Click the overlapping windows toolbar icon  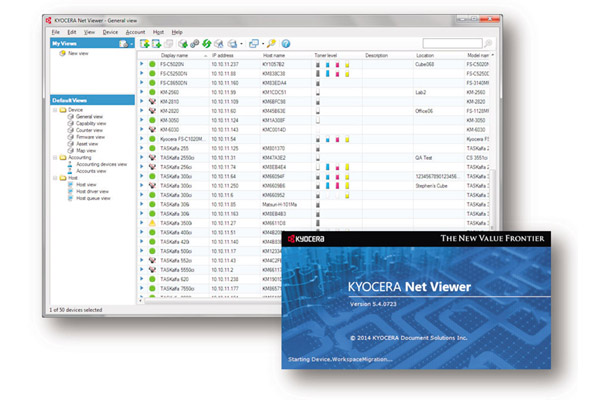253,44
